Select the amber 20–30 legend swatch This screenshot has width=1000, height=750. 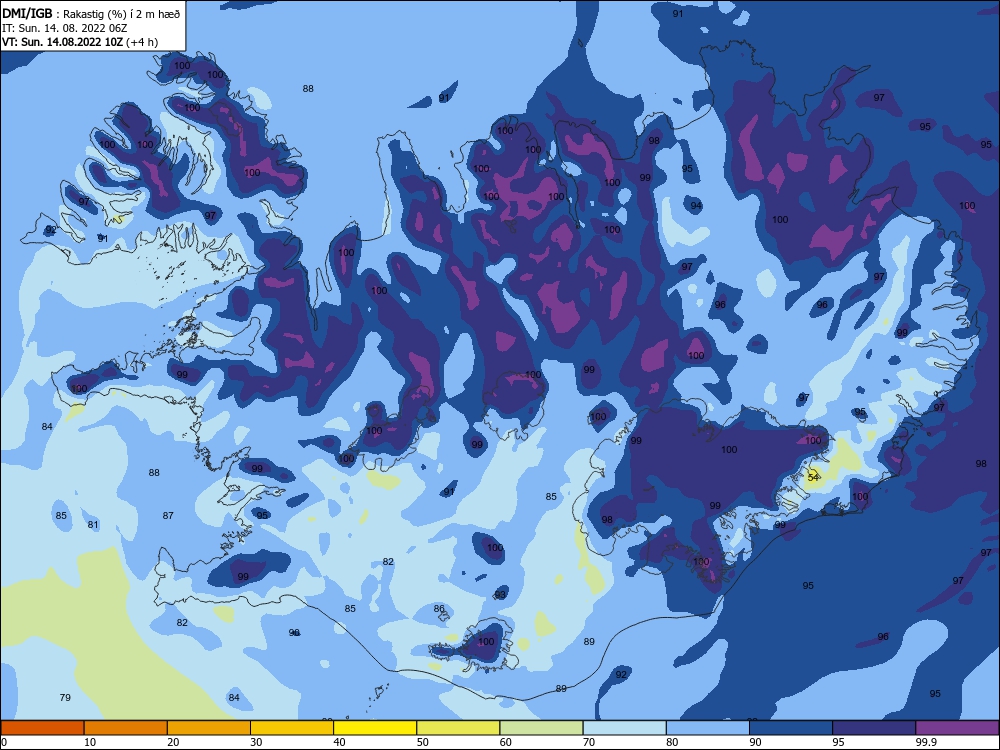coord(209,728)
